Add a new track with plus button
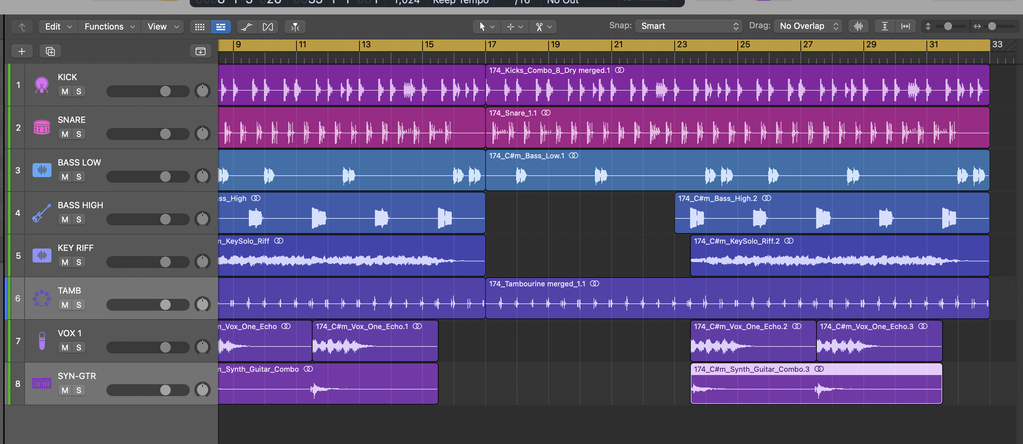 [22, 51]
